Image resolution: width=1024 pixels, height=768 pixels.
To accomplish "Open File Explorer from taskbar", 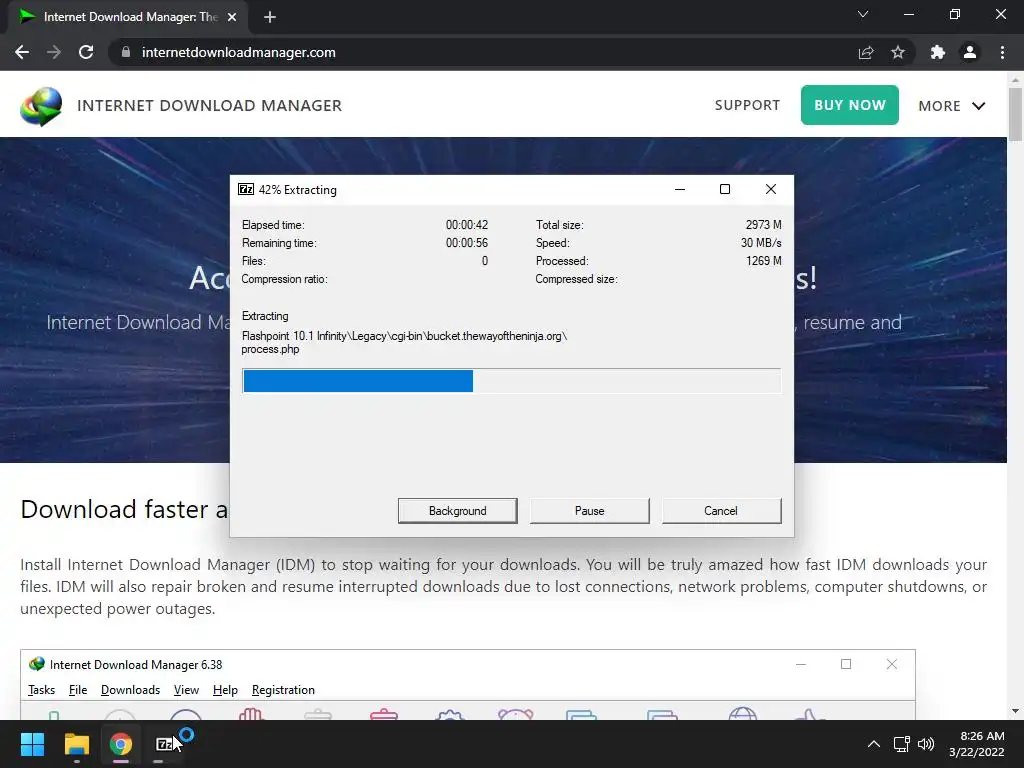I will tap(76, 744).
